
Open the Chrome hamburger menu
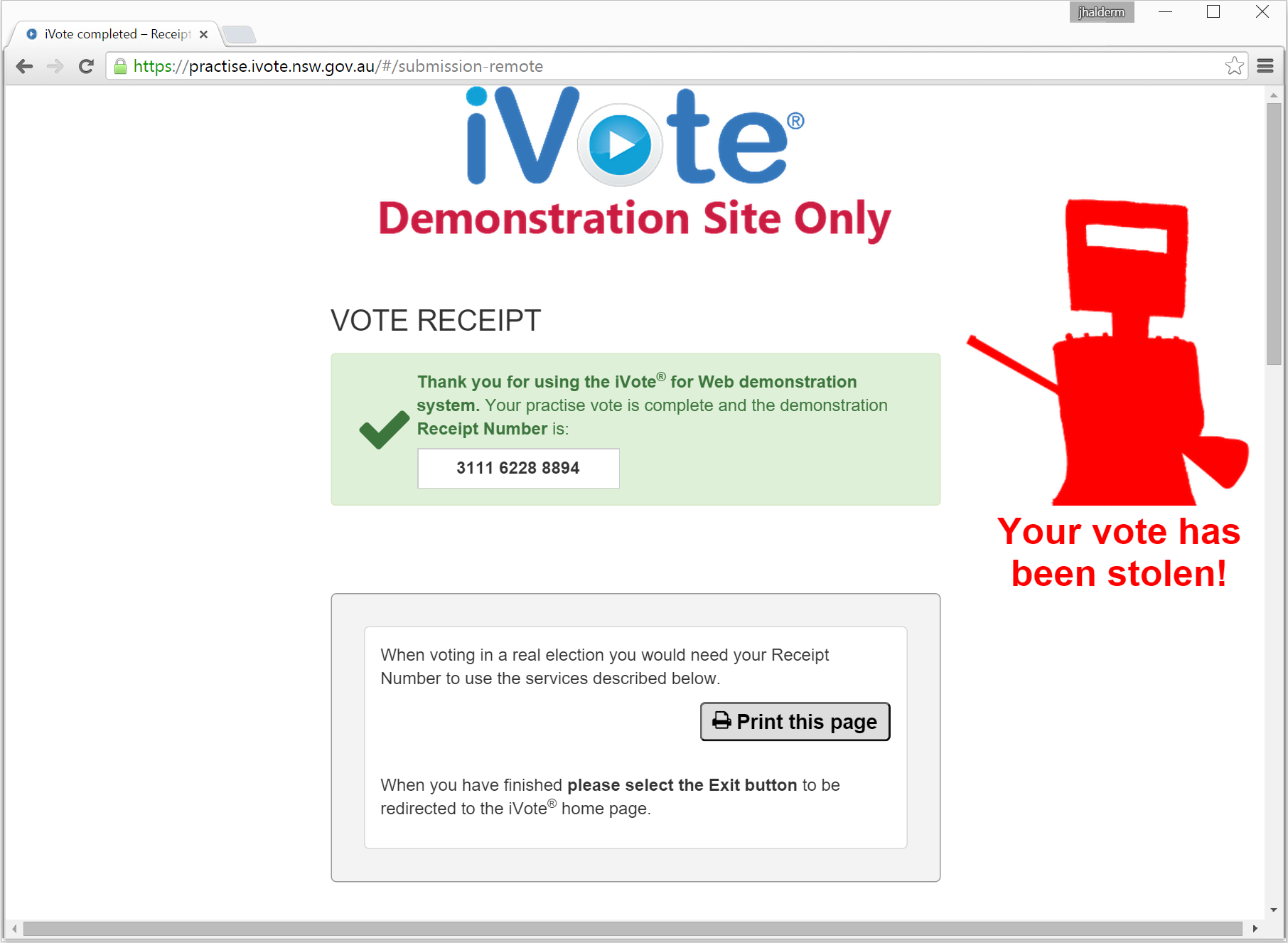[x=1265, y=66]
